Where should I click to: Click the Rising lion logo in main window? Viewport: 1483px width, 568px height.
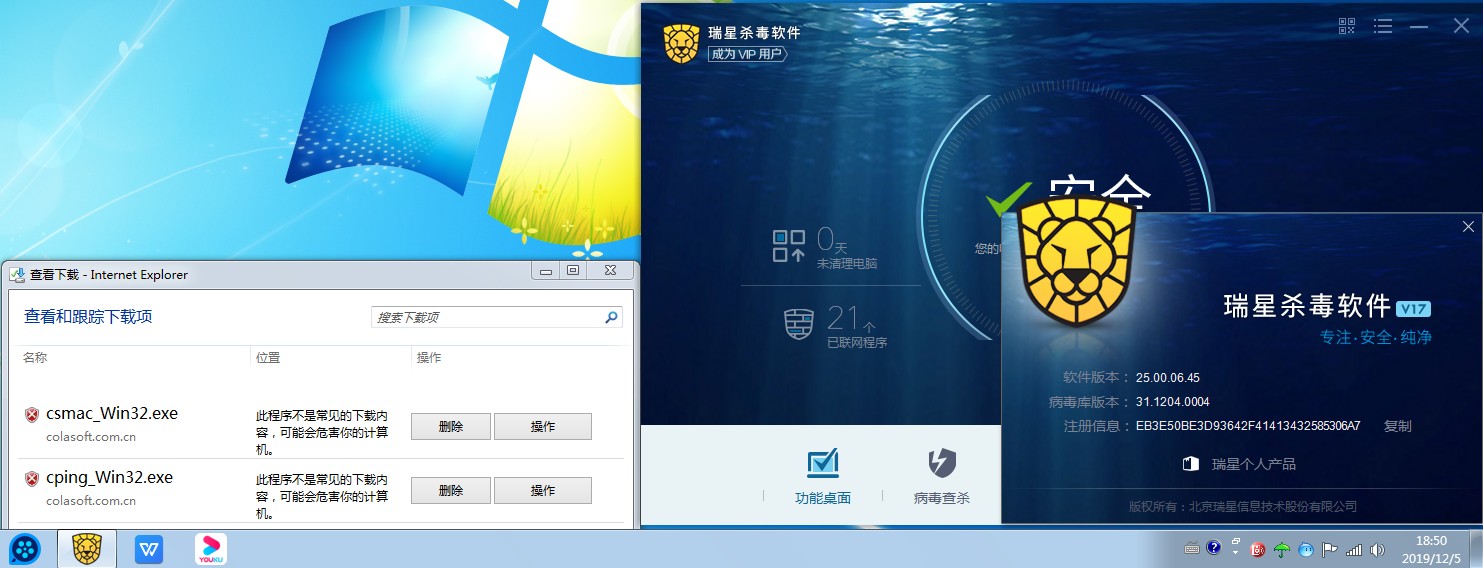tap(680, 44)
